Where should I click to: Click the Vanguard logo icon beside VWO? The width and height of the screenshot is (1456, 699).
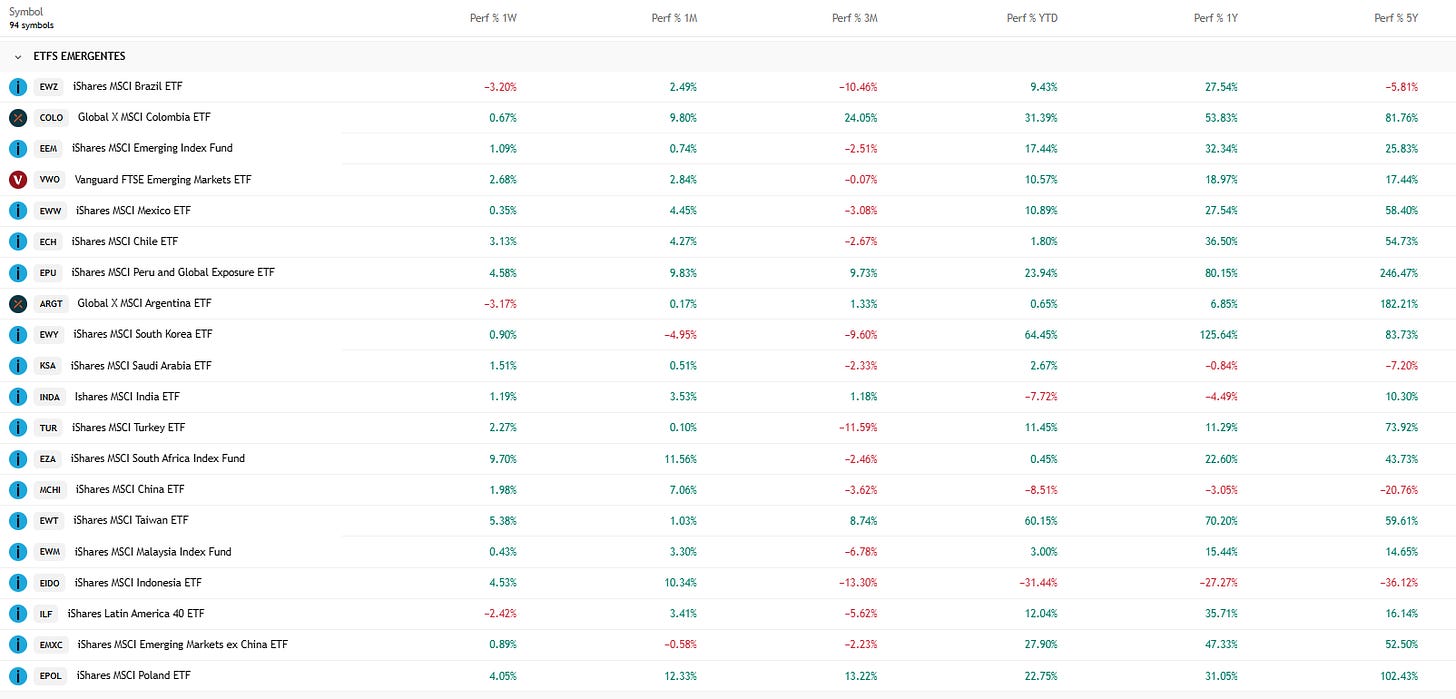[x=18, y=180]
